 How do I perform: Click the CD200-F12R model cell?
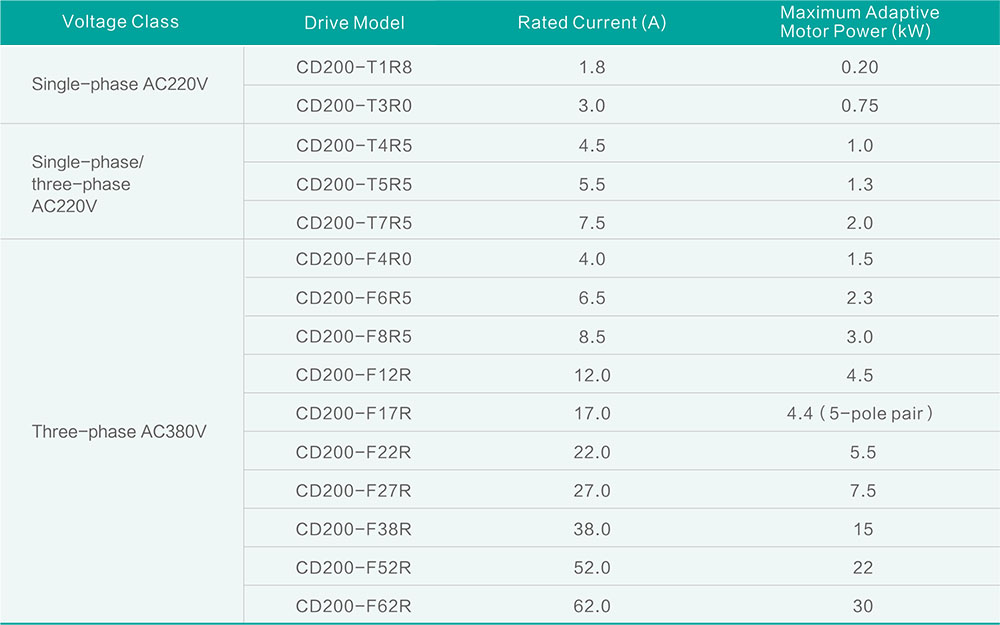pyautogui.click(x=354, y=375)
